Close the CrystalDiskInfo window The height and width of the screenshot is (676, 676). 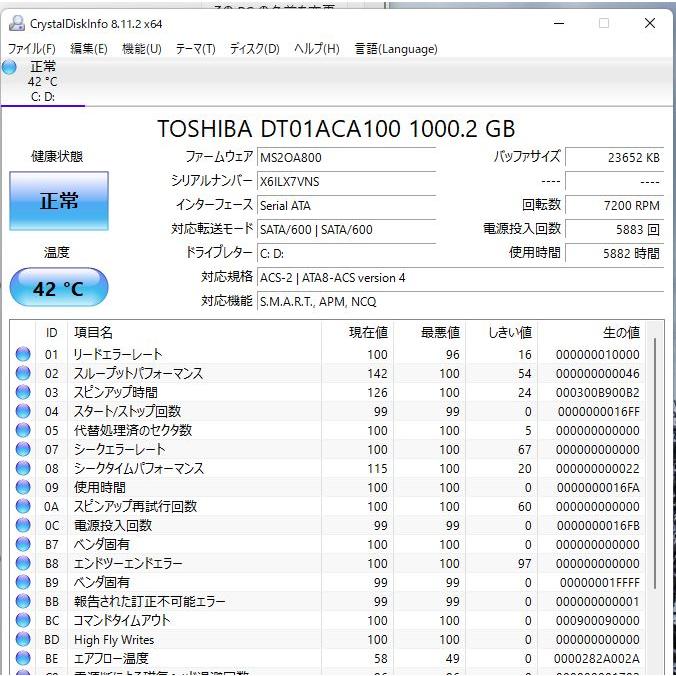[x=650, y=23]
